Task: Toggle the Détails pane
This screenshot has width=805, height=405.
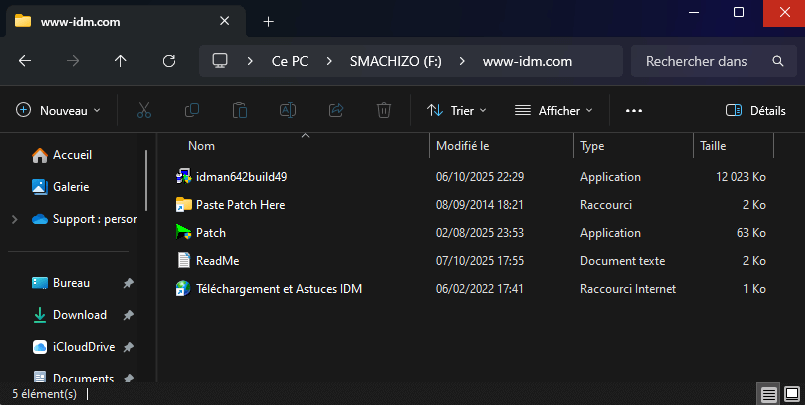Action: click(756, 110)
